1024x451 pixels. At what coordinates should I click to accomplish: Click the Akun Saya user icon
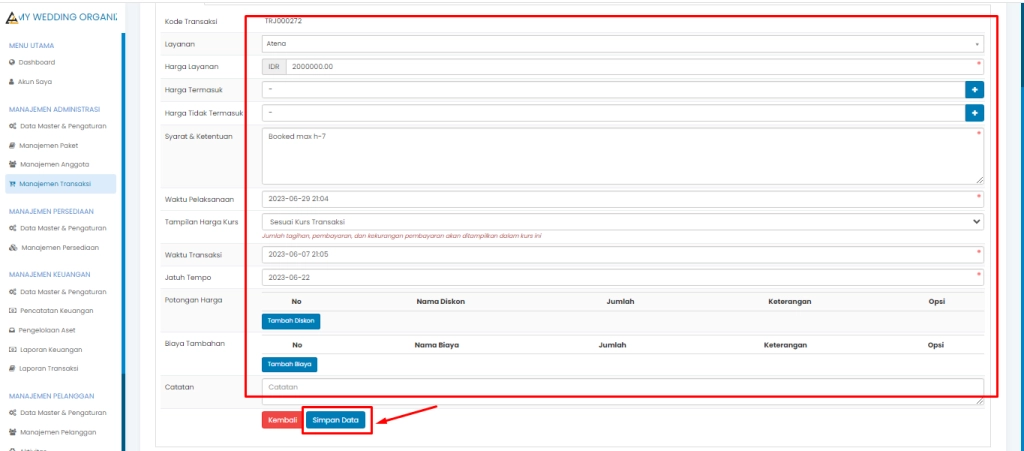pos(12,81)
